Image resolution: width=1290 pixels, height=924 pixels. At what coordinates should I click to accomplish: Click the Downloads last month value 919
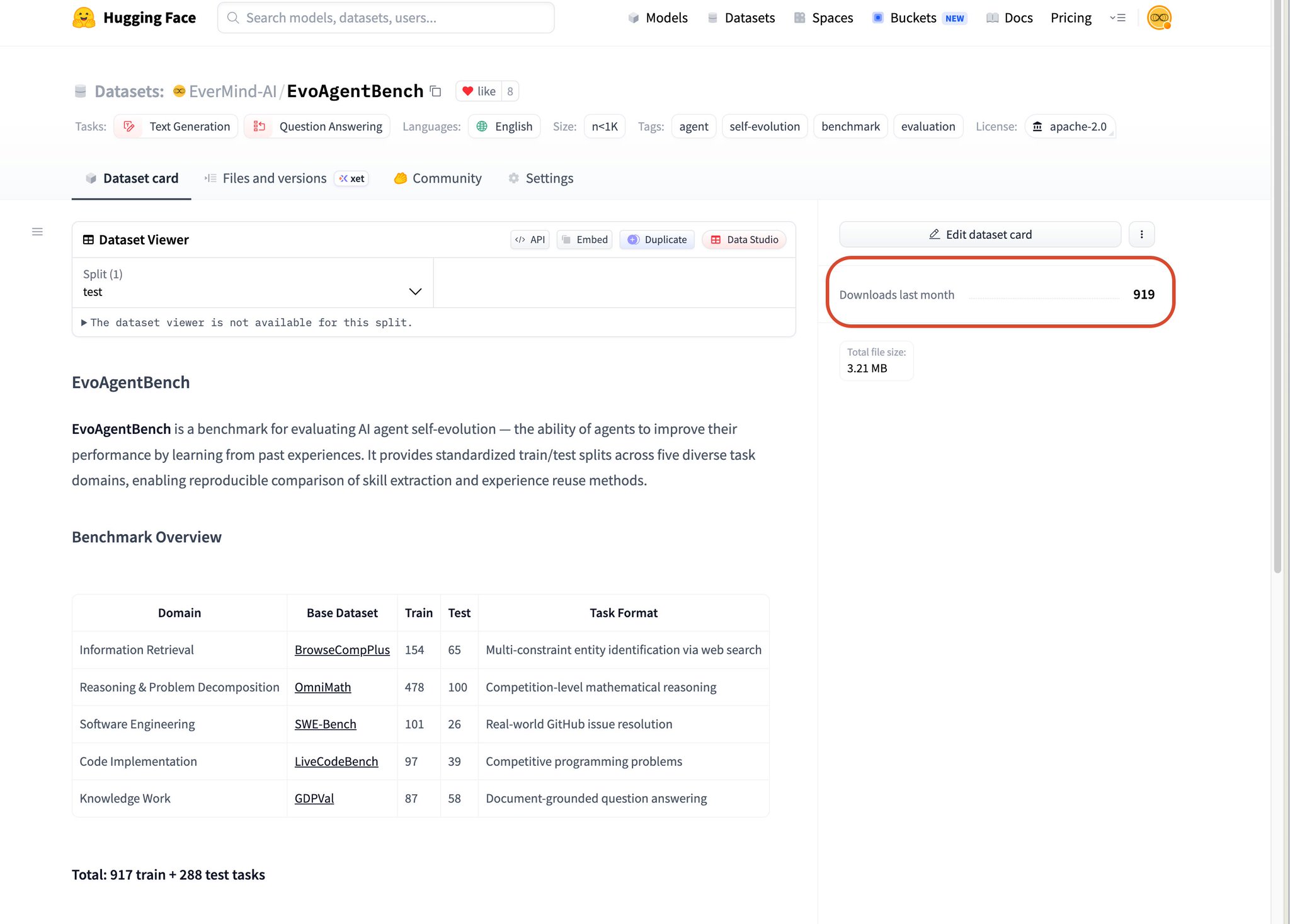[1143, 294]
